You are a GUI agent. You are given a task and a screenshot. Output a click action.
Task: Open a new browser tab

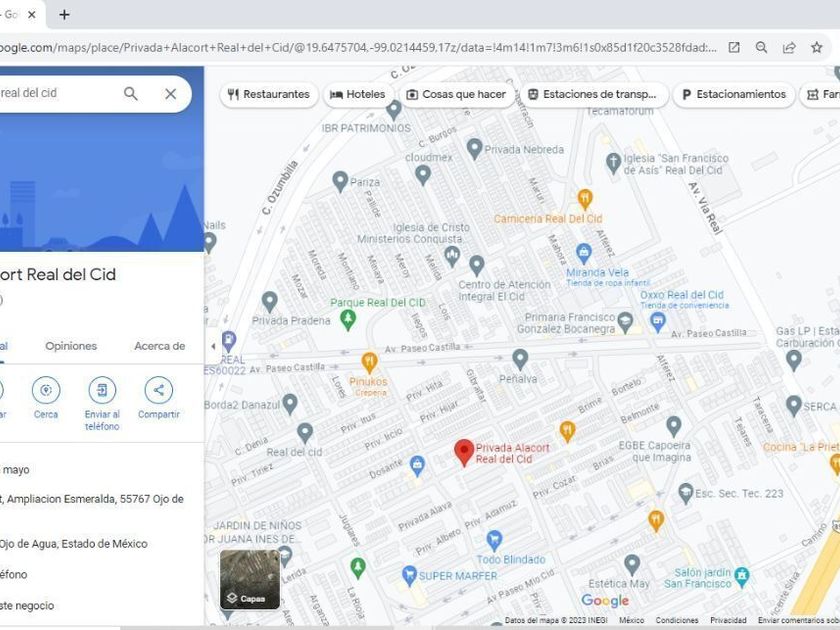[65, 15]
